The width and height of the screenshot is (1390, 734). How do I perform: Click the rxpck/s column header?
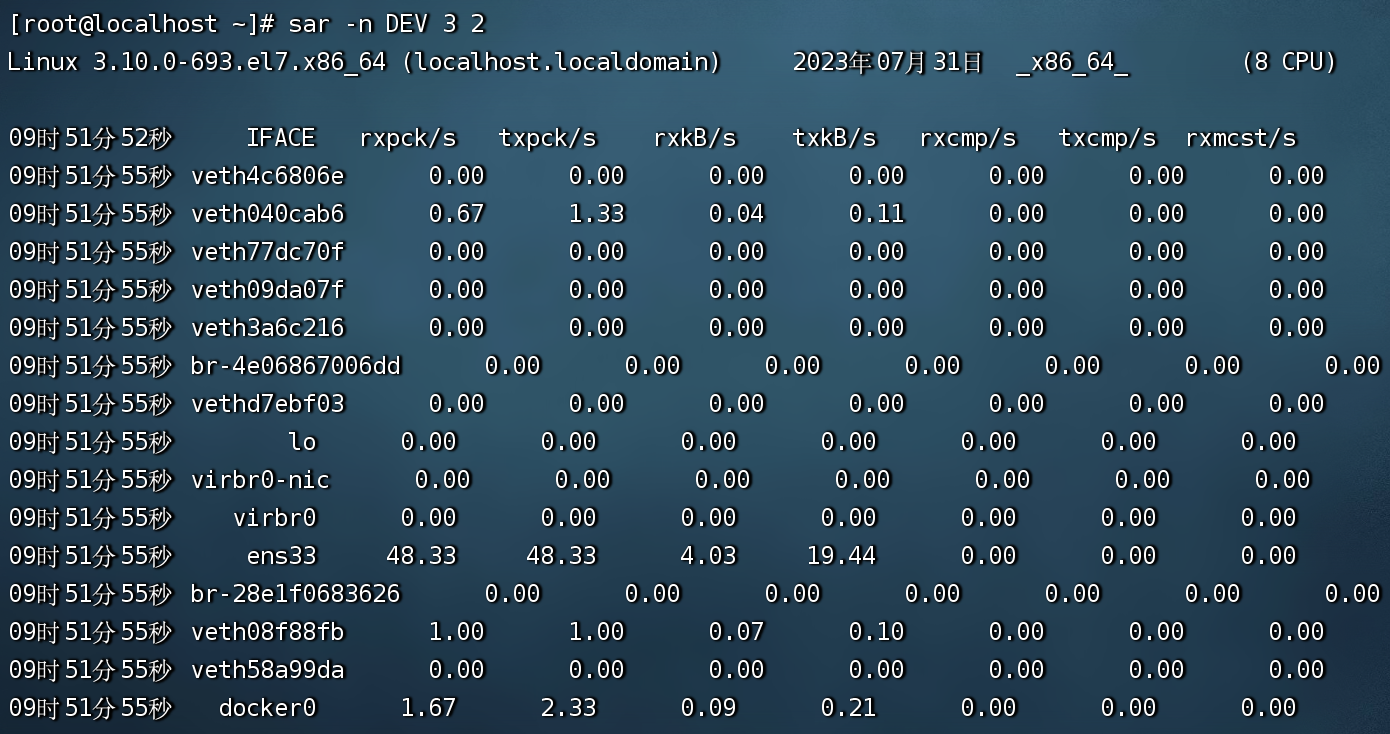[x=408, y=138]
